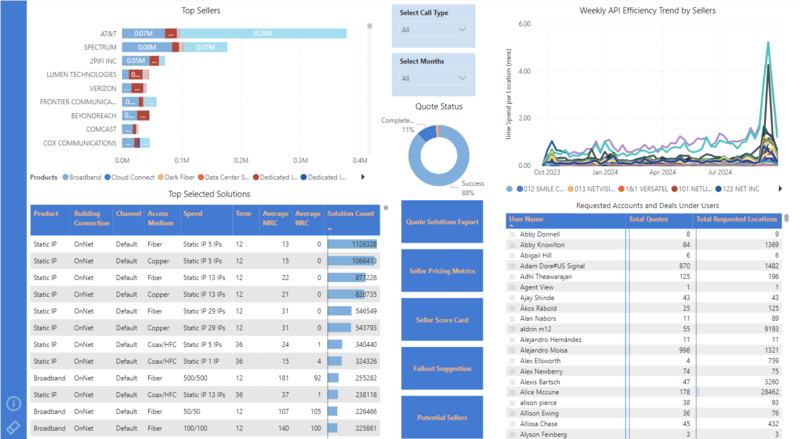This screenshot has height=439, width=800.
Task: Click the seller legend next arrow
Action: point(782,188)
